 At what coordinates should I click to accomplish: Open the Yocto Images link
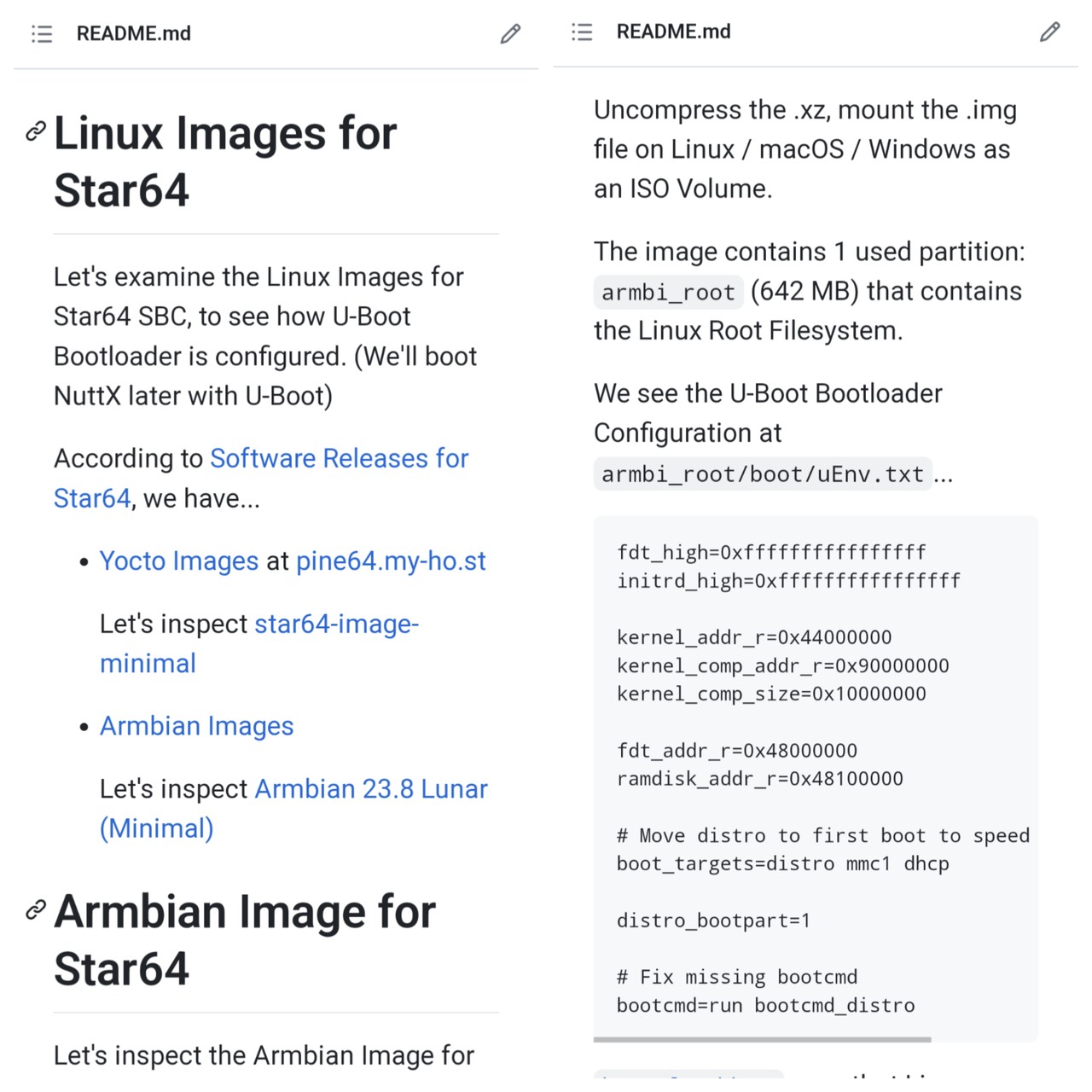tap(179, 561)
